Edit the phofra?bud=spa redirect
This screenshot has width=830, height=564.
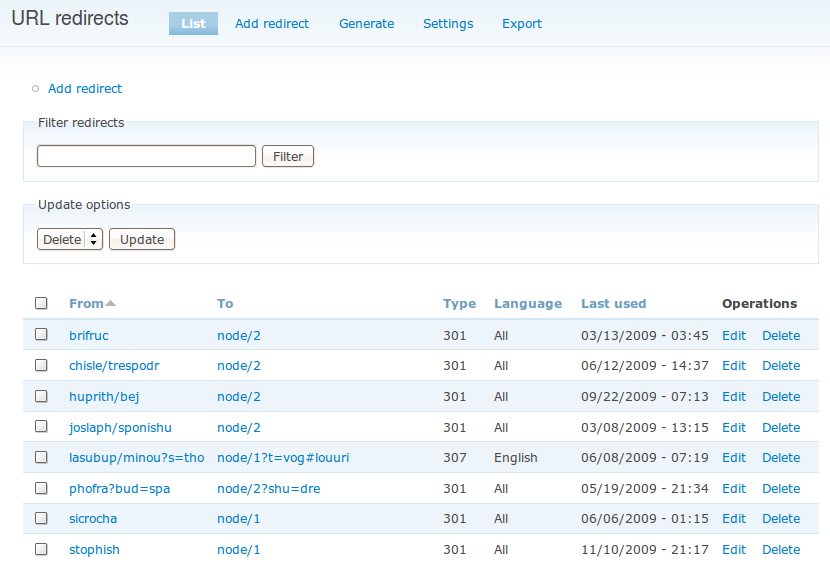tap(734, 489)
